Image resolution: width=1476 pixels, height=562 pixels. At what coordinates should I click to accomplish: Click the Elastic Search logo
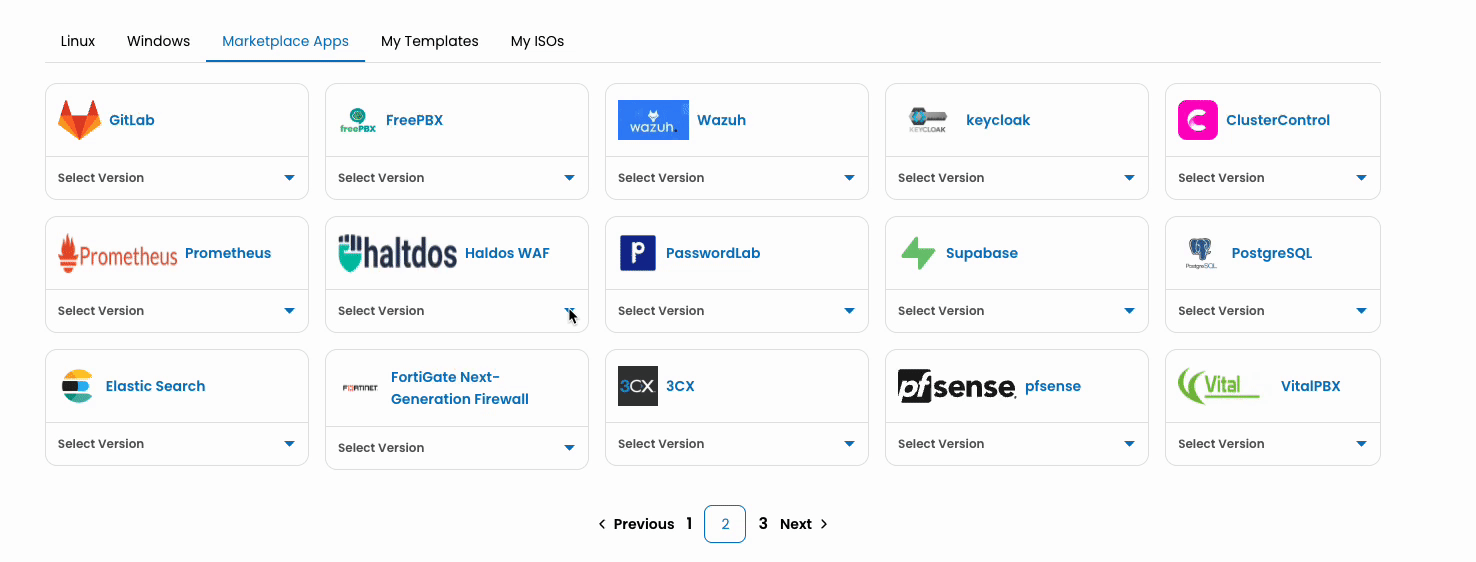coord(77,386)
